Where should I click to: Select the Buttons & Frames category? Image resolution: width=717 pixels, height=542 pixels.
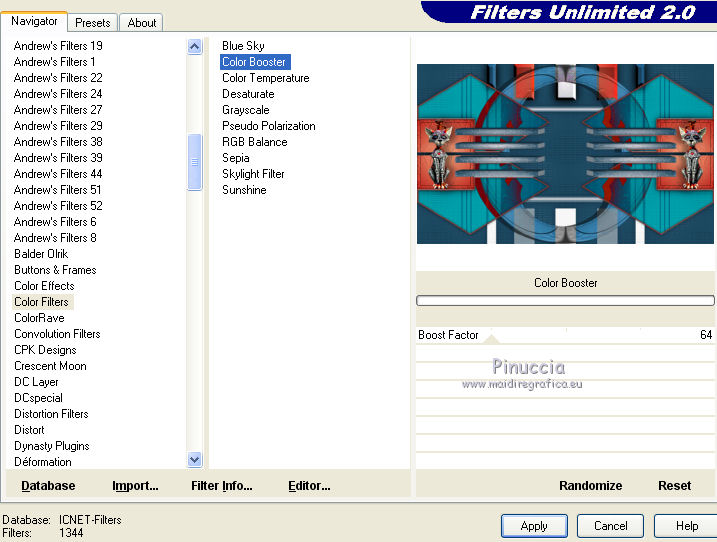[55, 270]
